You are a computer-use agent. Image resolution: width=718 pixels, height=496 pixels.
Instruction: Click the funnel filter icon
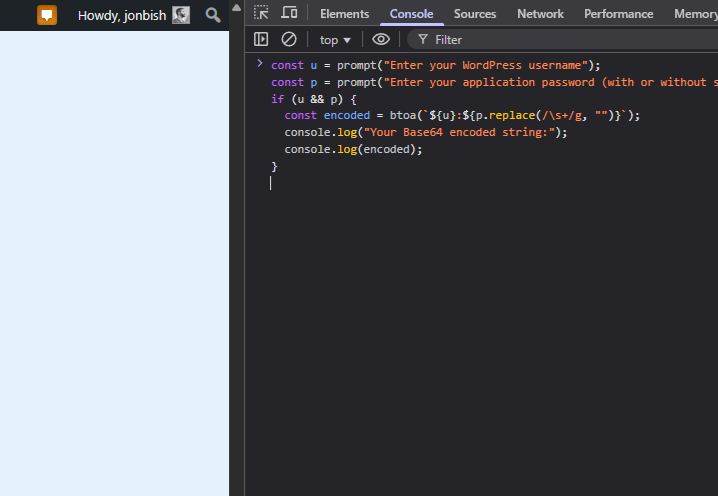423,39
